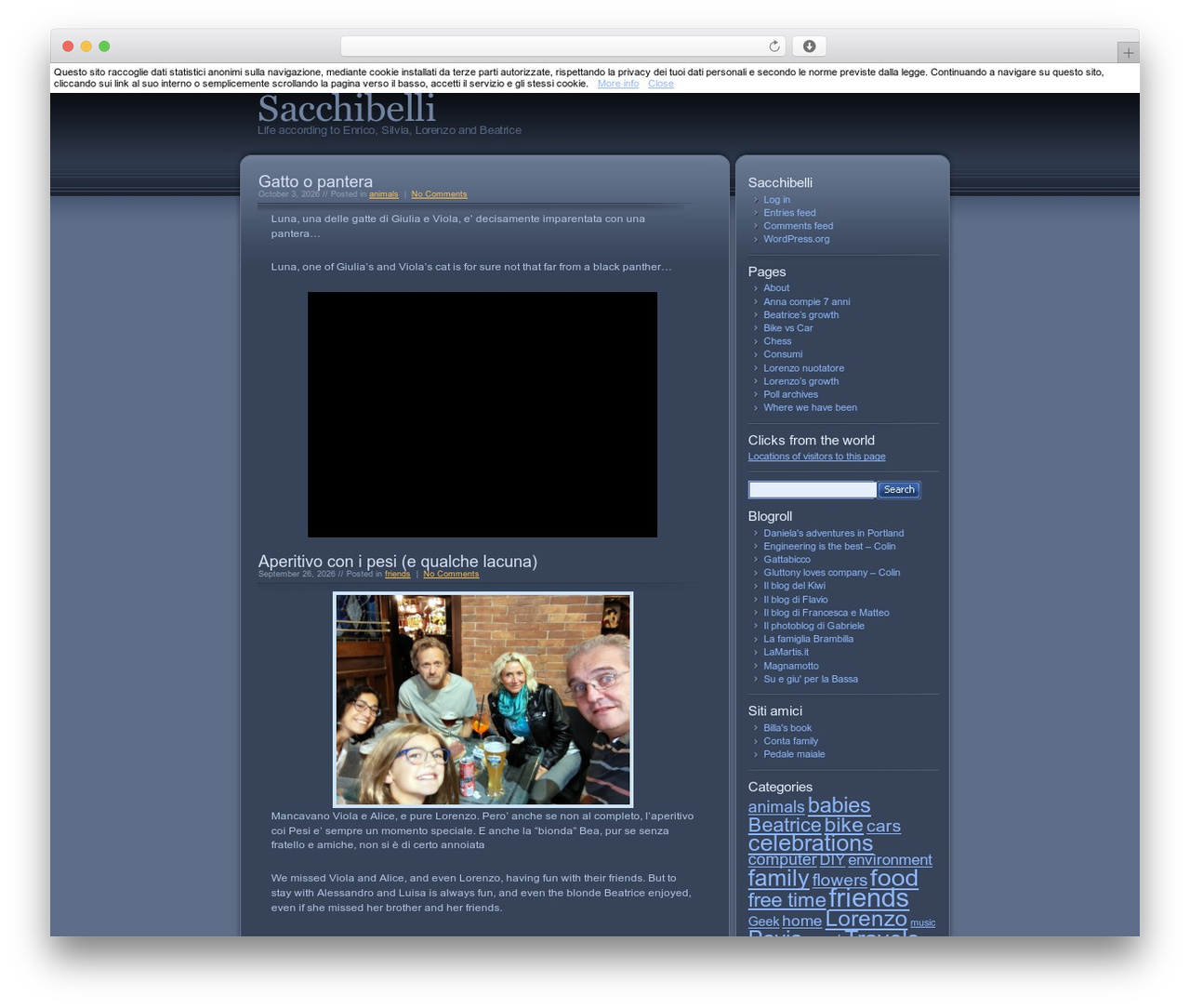Open Il blog di Francesca e Matteo

point(826,613)
